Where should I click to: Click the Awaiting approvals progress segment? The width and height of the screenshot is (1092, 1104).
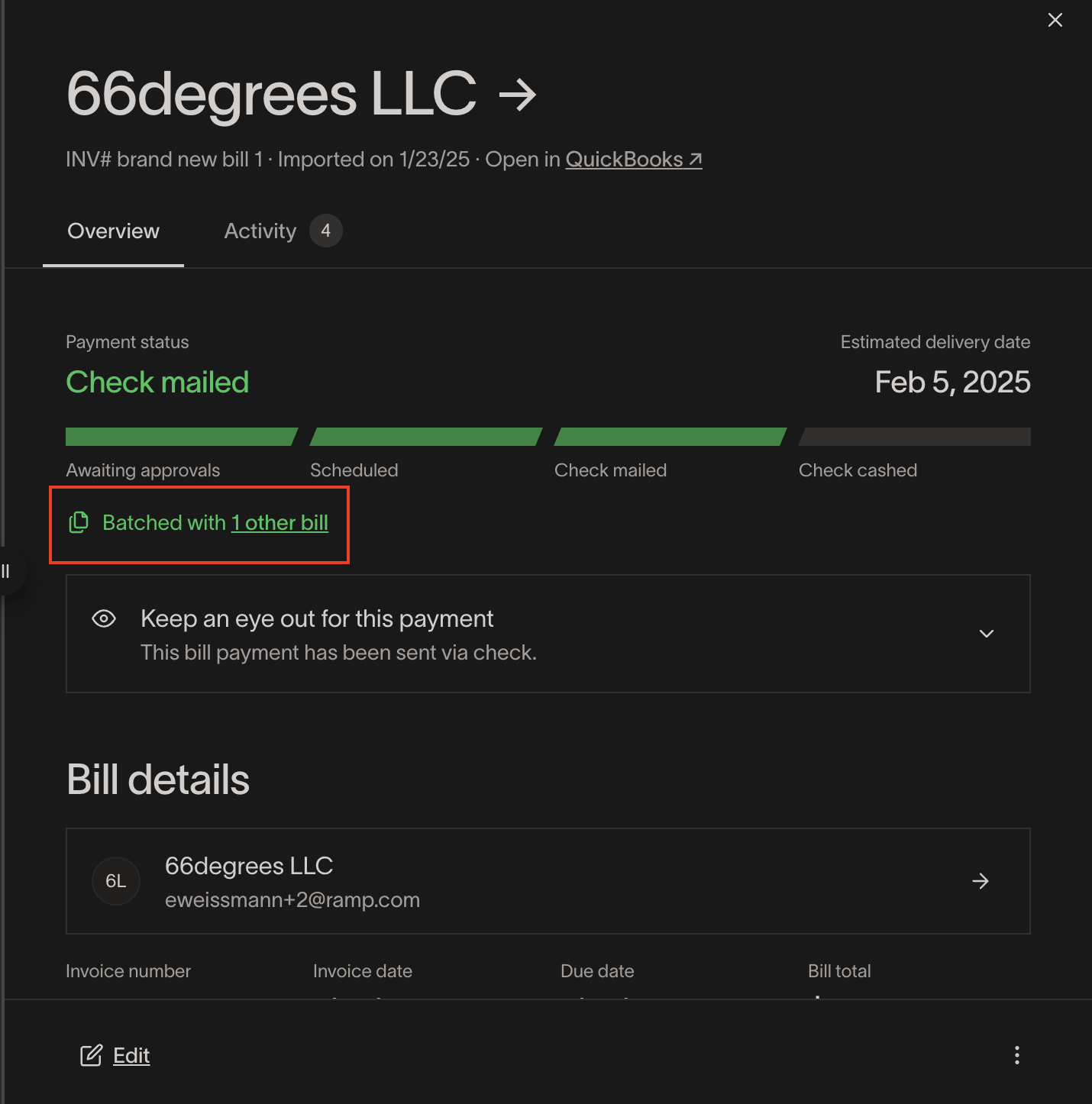point(182,437)
